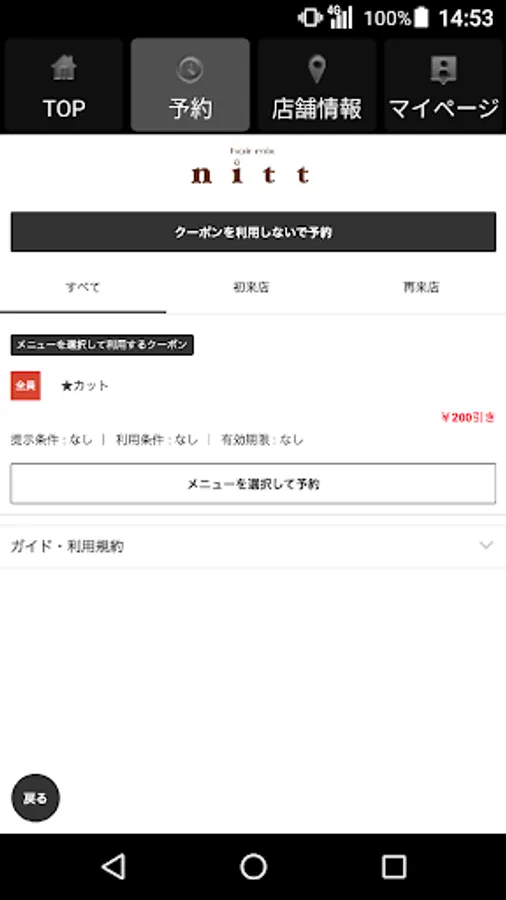The image size is (506, 900).
Task: Expand the ガイド・利用規約 chevron
Action: point(486,545)
